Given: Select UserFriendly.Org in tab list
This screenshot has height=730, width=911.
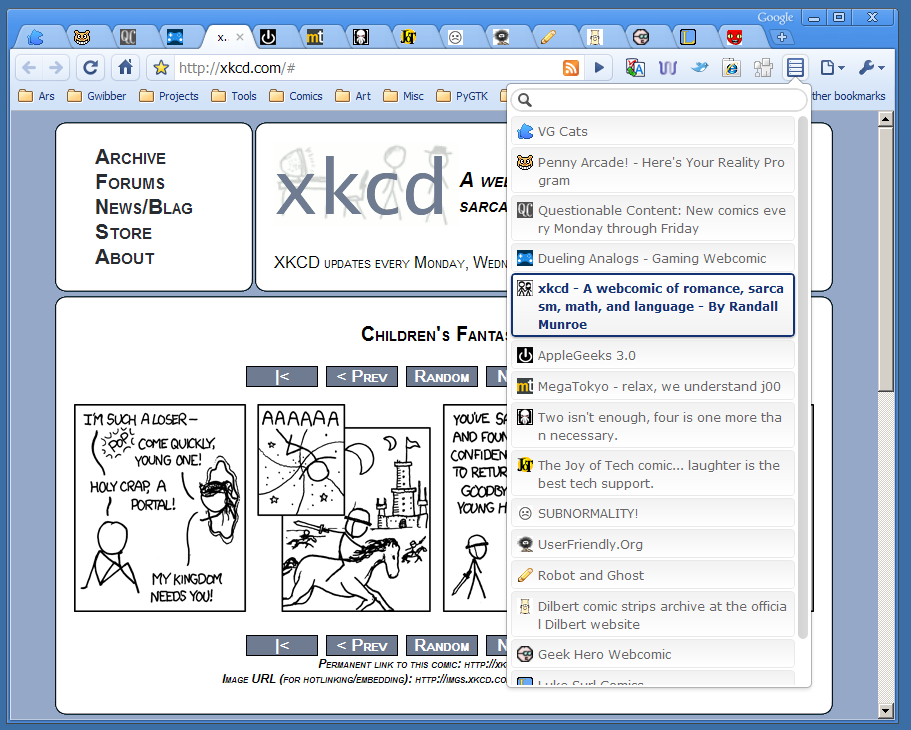Looking at the screenshot, I should [653, 544].
